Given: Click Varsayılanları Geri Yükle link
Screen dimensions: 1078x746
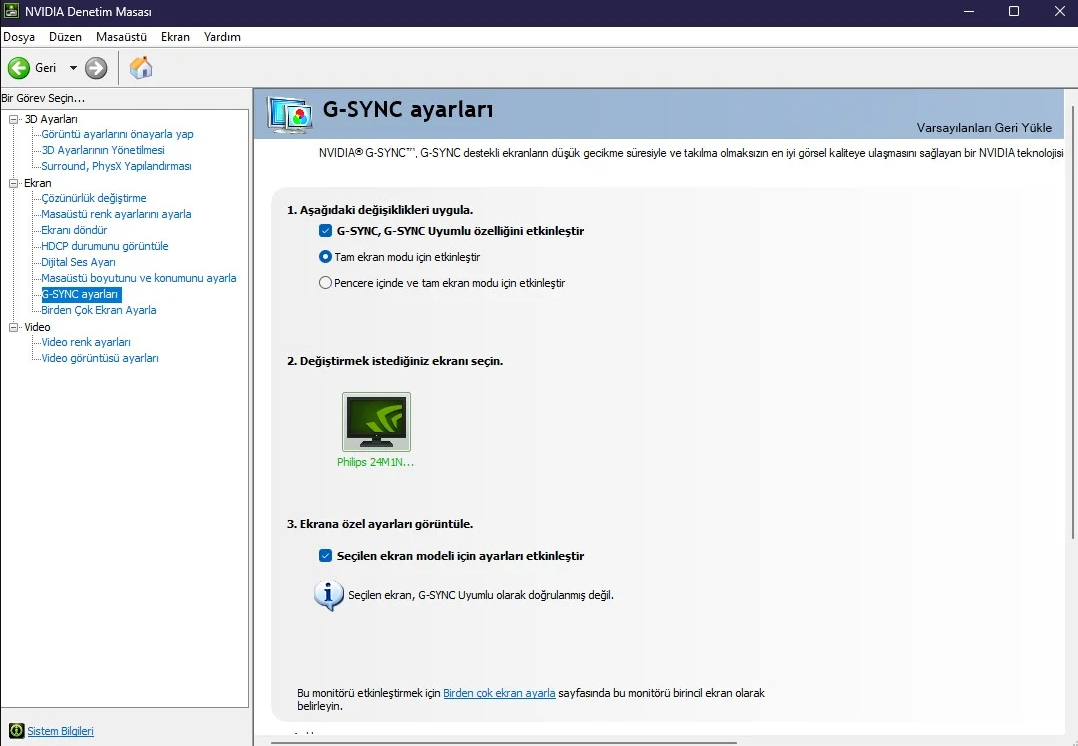Looking at the screenshot, I should point(983,128).
